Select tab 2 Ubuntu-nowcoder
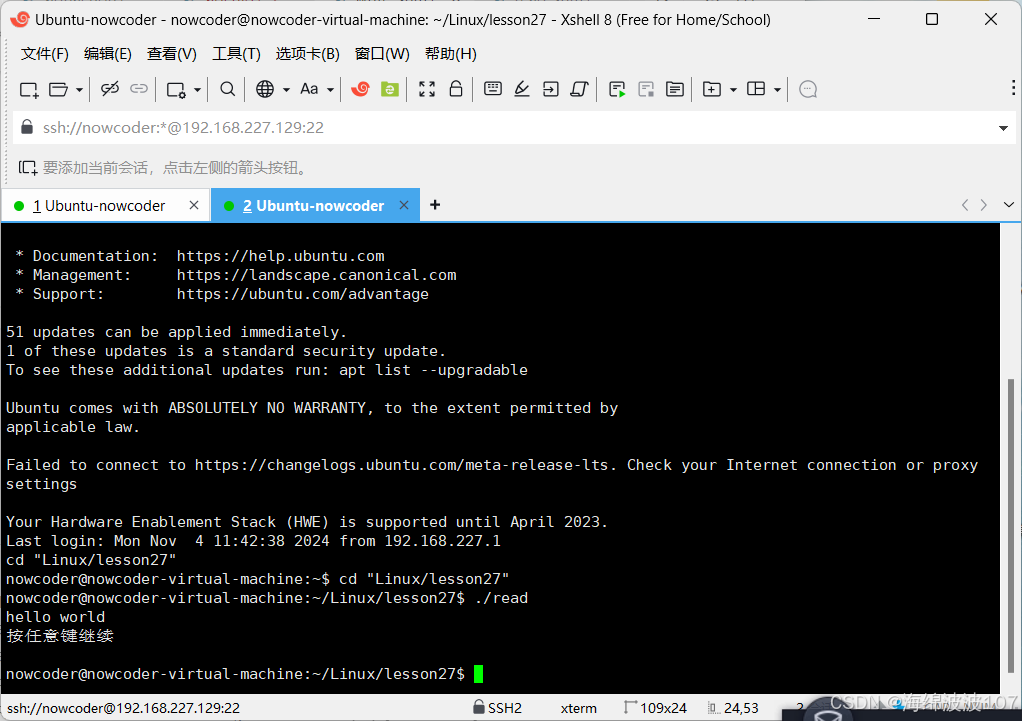 coord(314,205)
